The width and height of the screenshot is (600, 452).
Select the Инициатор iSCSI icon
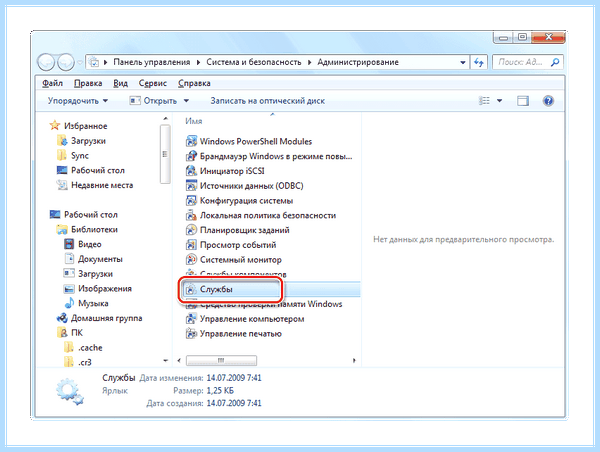click(x=191, y=171)
